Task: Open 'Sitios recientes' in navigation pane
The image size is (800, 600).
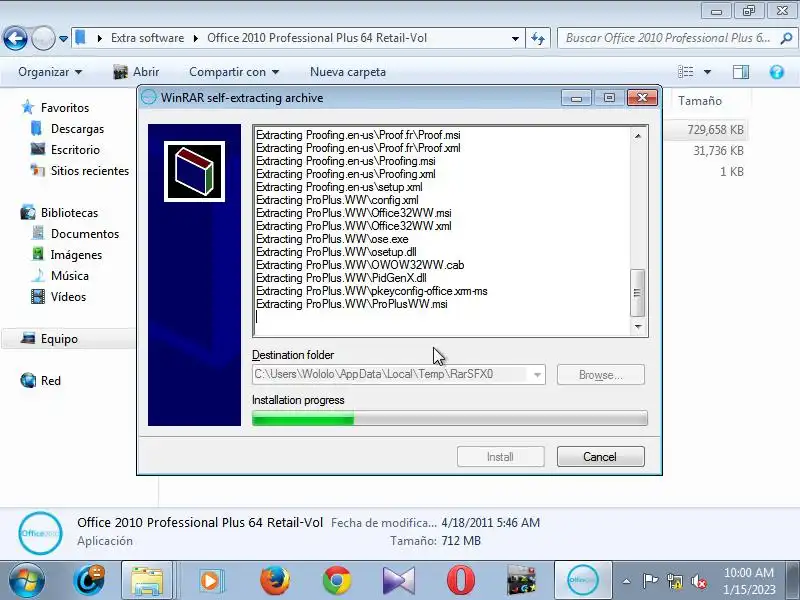Action: (x=90, y=170)
